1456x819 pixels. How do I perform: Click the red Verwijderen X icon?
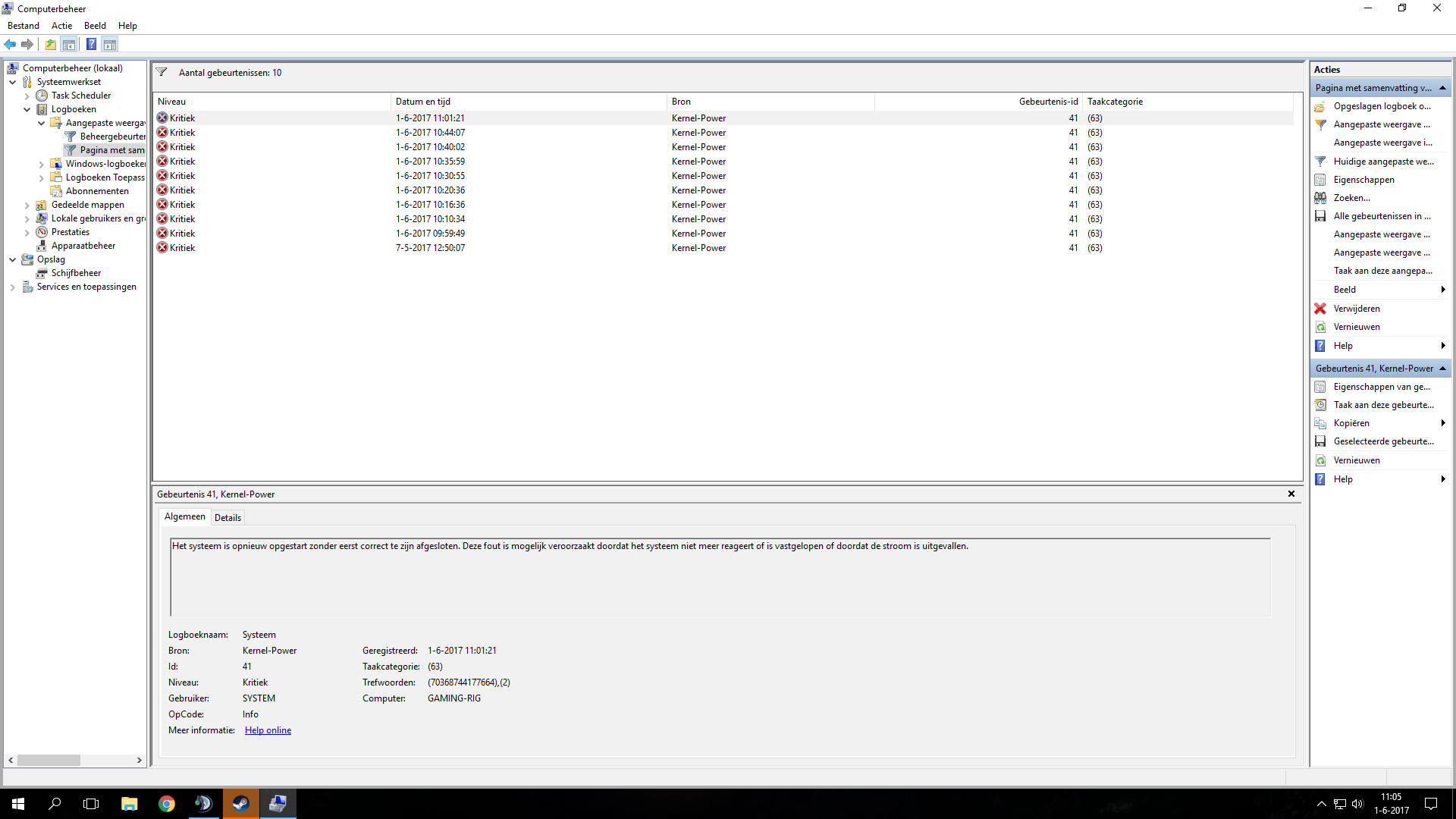click(x=1320, y=309)
